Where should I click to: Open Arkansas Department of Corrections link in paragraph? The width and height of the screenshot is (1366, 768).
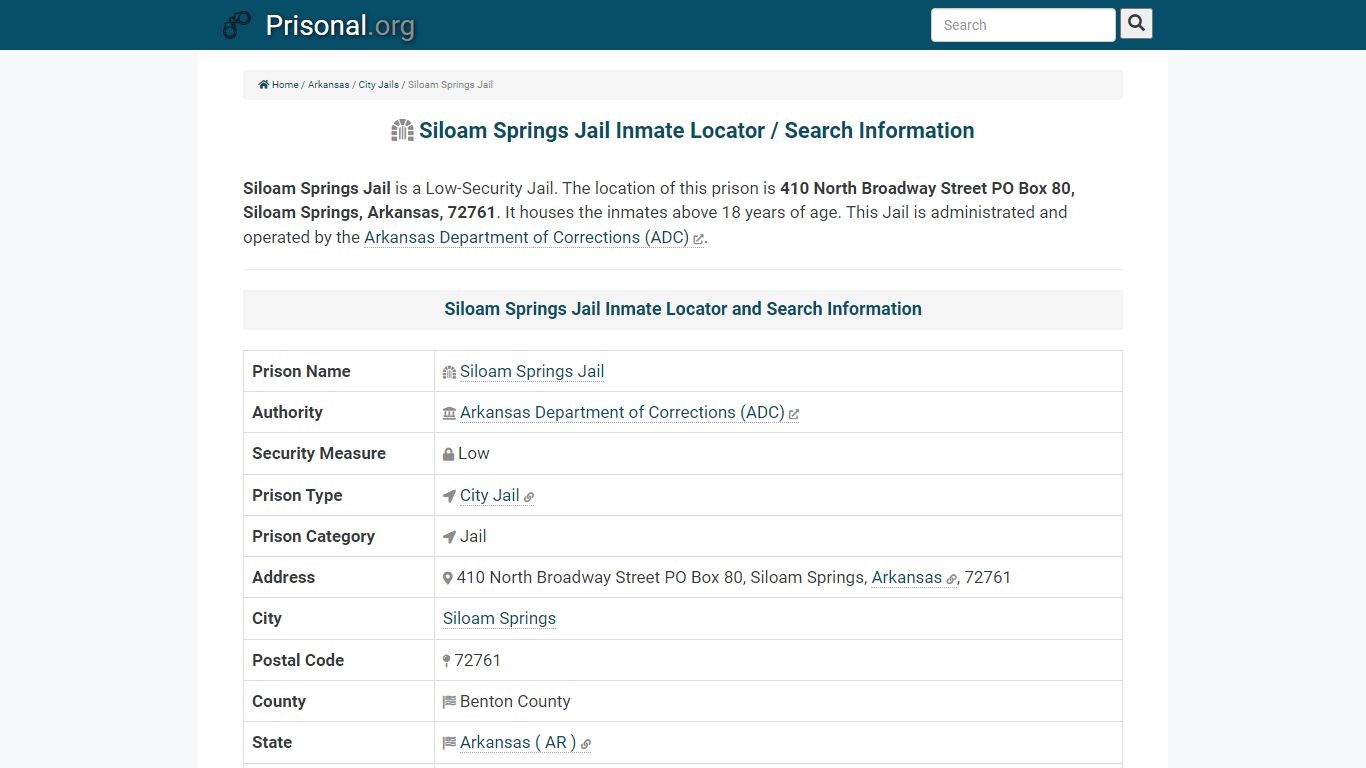coord(526,237)
